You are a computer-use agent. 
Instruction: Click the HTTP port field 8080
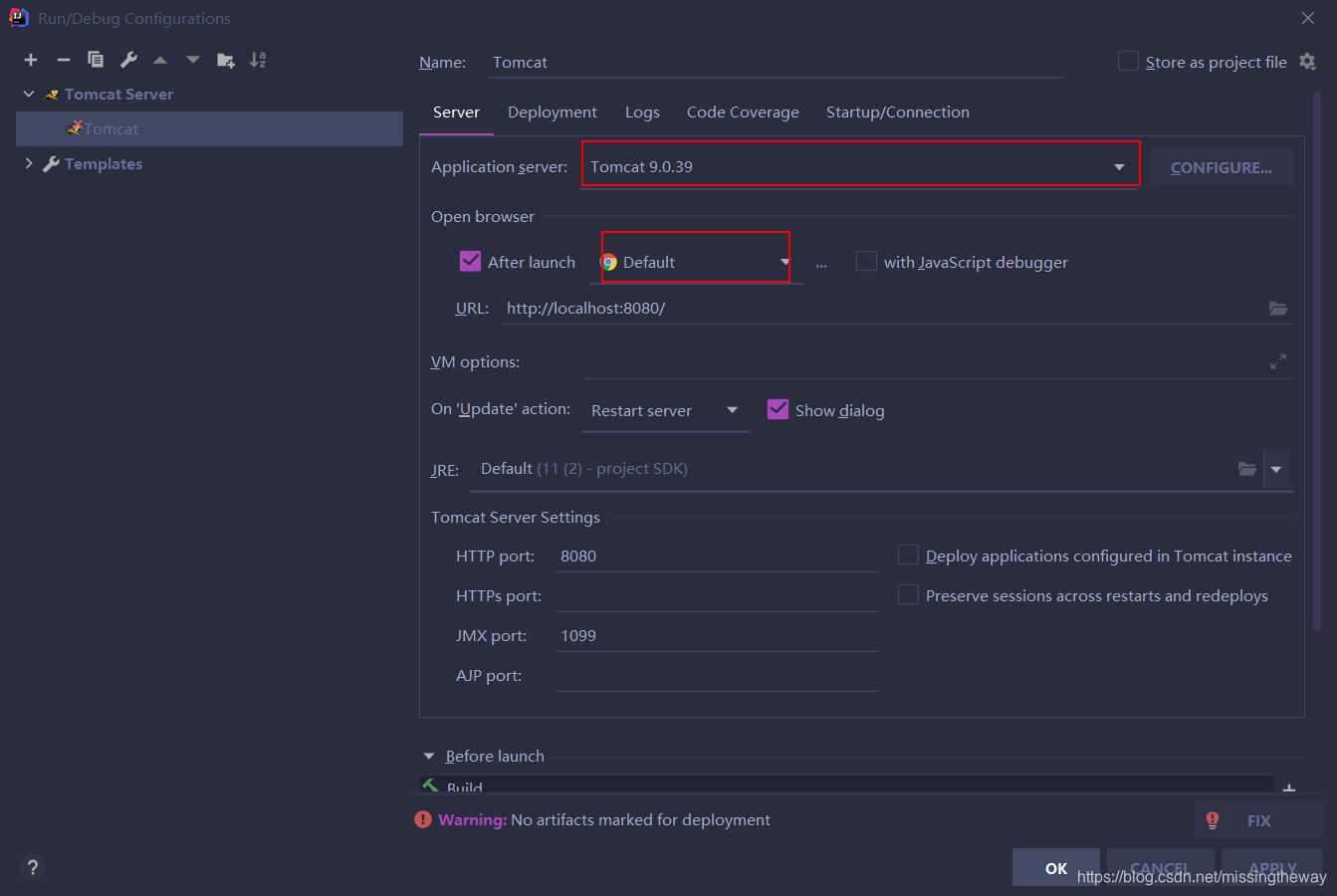[x=717, y=556]
